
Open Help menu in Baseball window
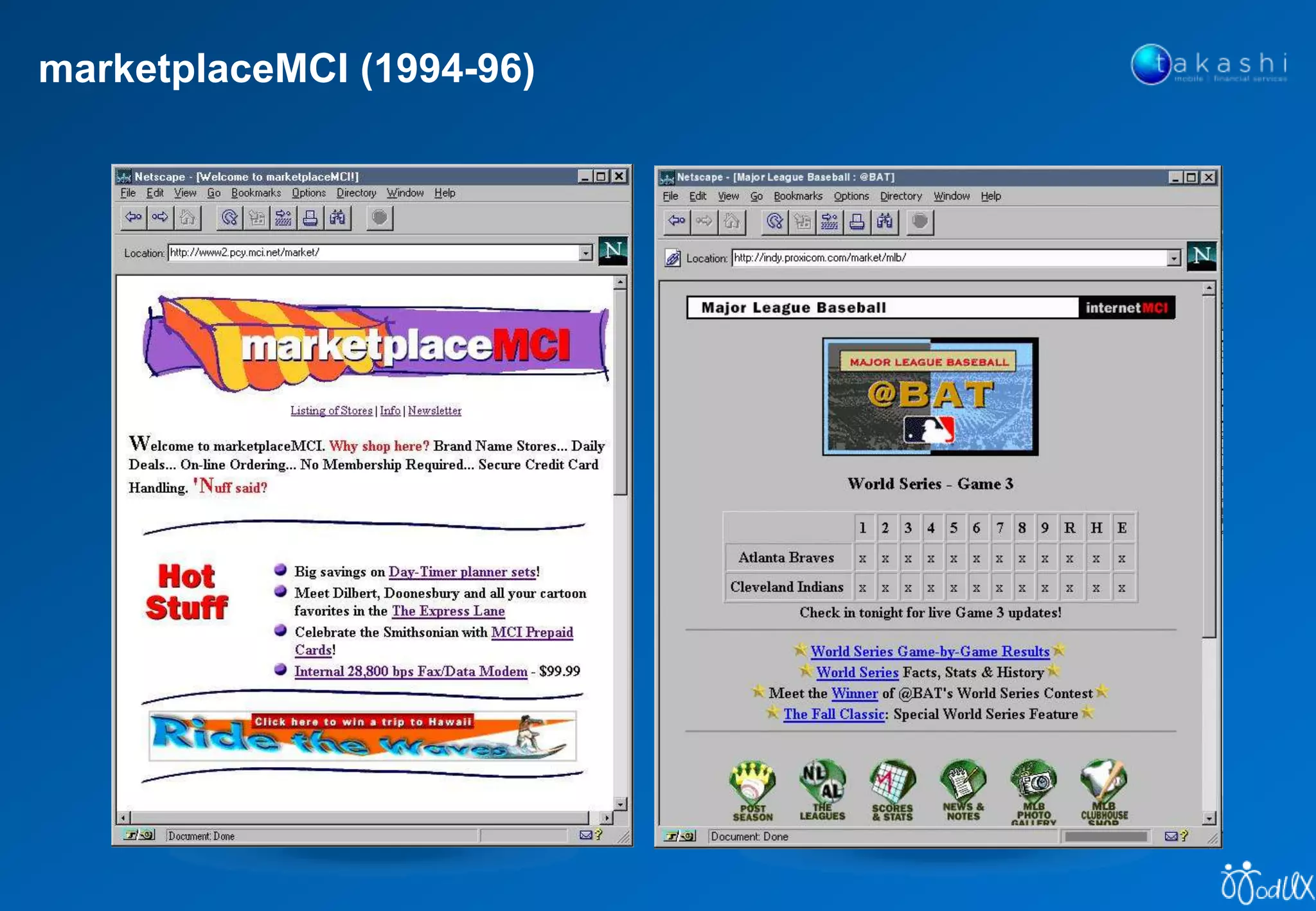[990, 196]
